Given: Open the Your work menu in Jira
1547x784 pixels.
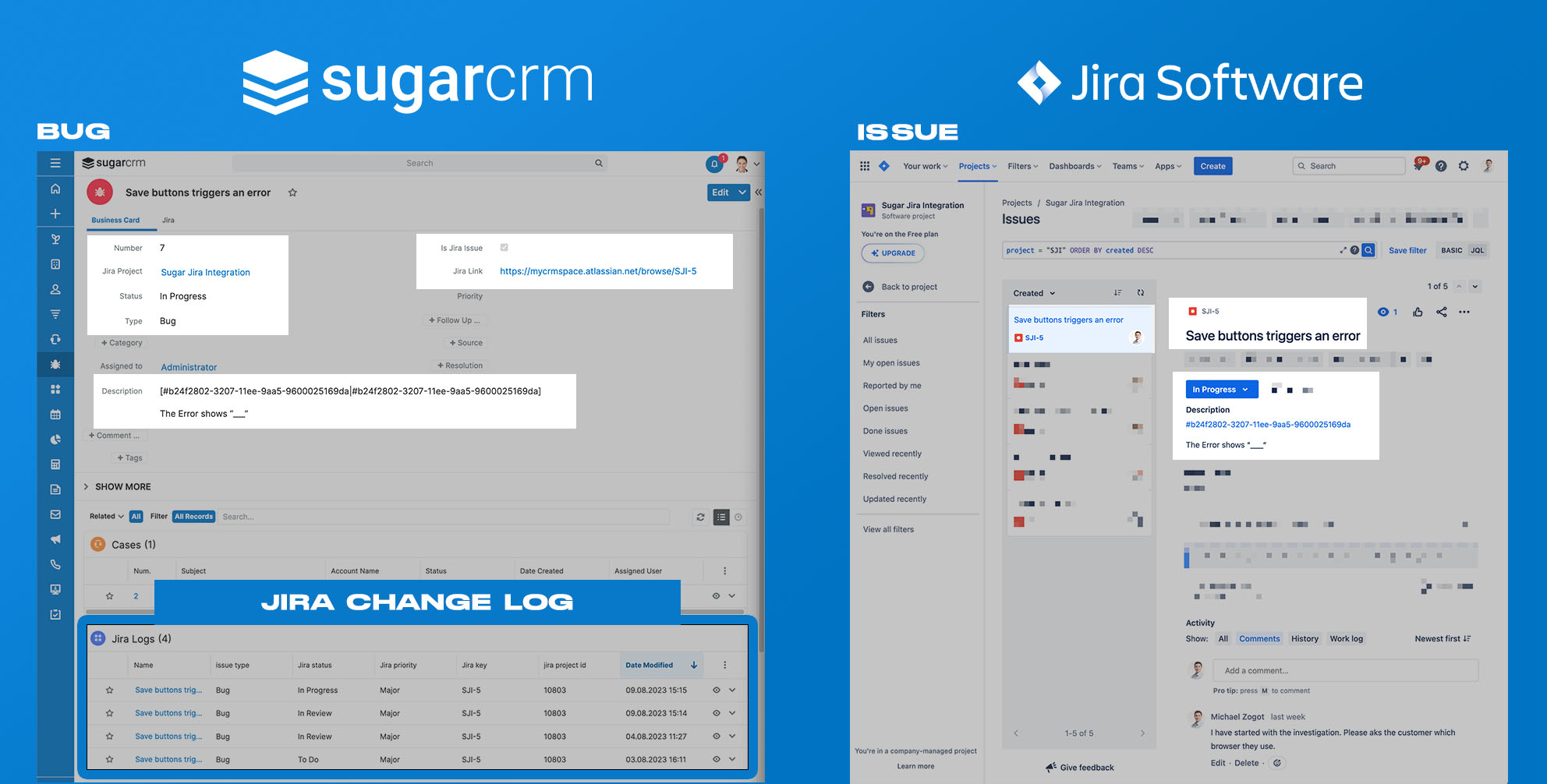Looking at the screenshot, I should click(x=926, y=166).
